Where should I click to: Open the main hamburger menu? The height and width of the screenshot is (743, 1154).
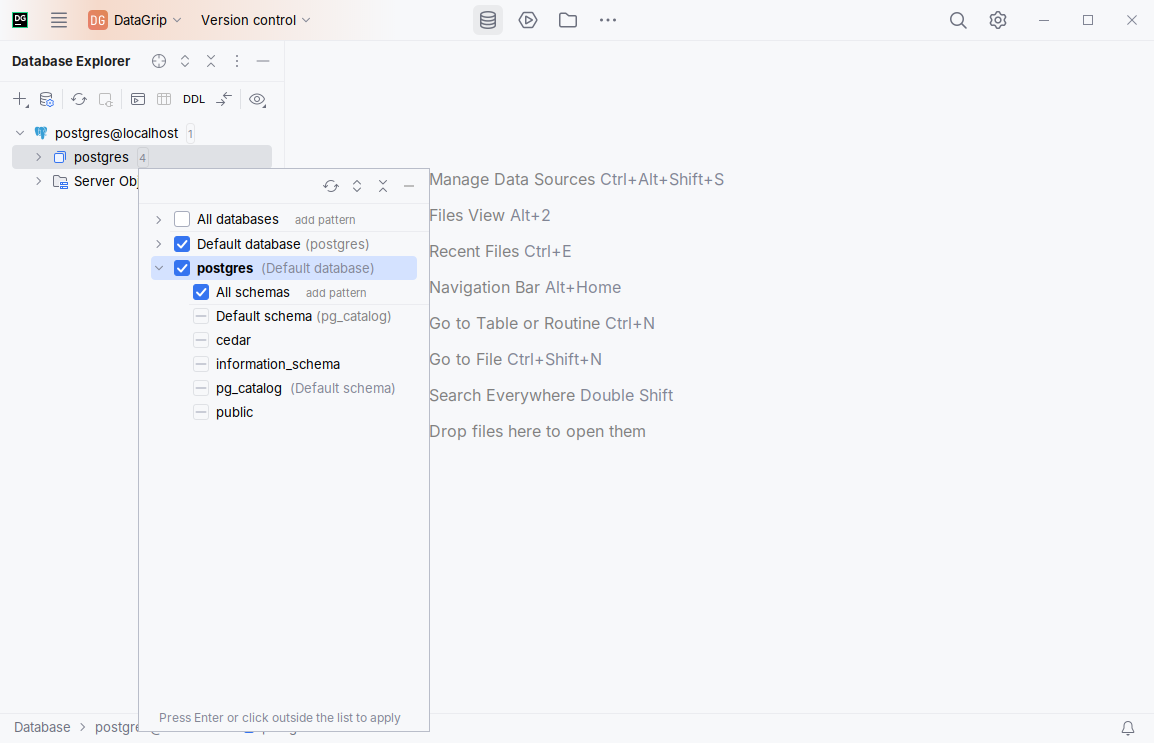click(59, 20)
